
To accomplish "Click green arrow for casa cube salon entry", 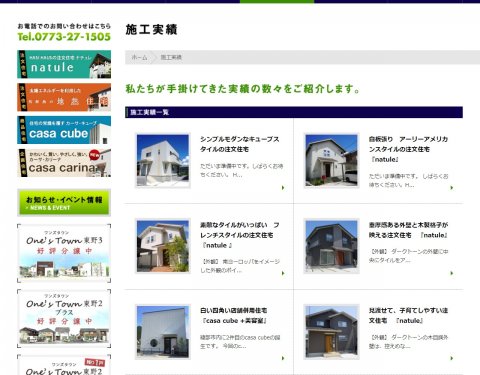I will (x=283, y=358).
